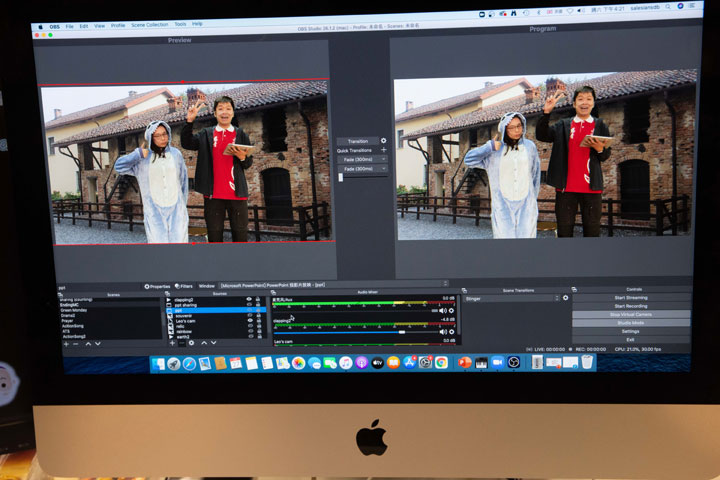720x480 pixels.
Task: Mute the first audio mixer channel
Action: tap(443, 310)
